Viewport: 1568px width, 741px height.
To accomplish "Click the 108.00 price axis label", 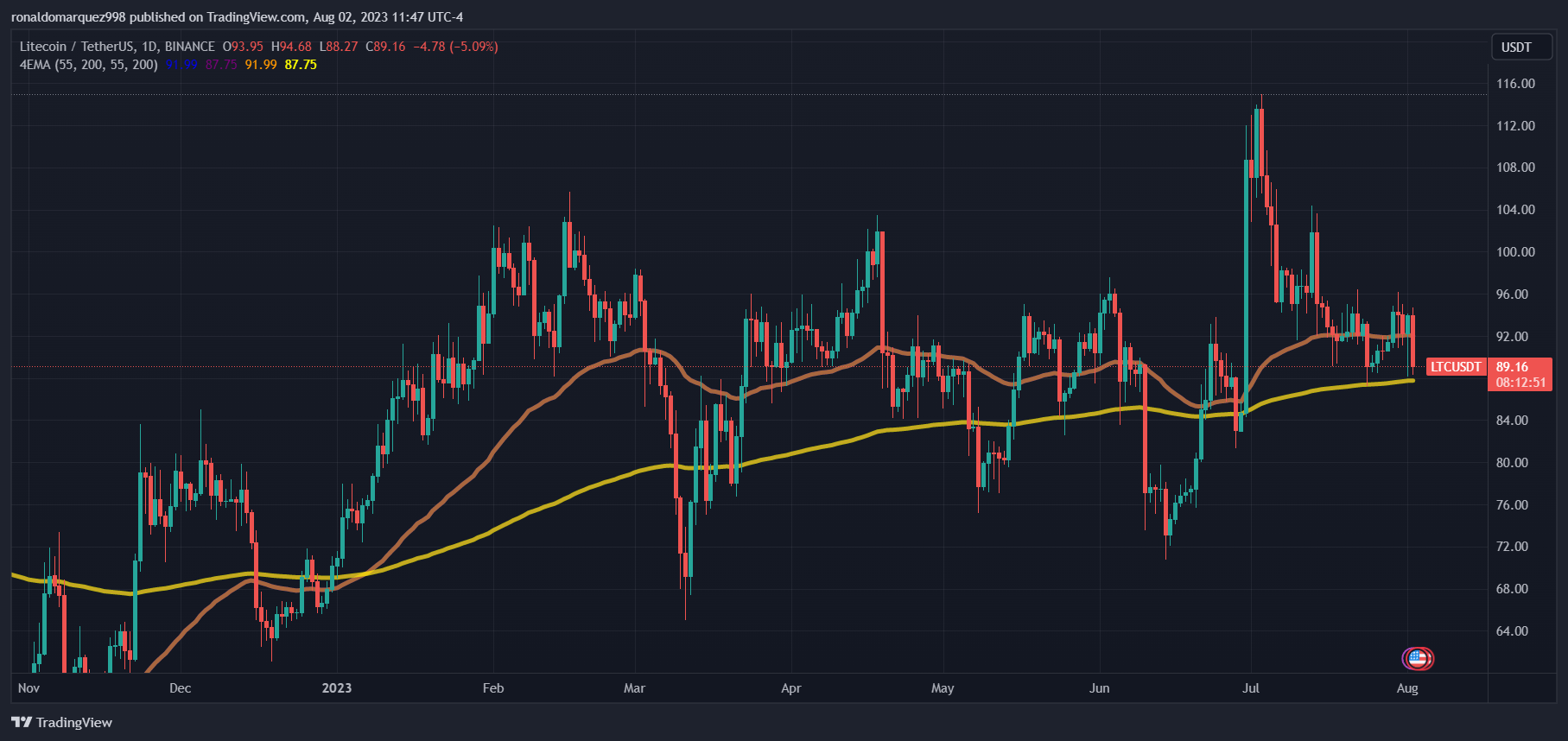I will point(1515,168).
